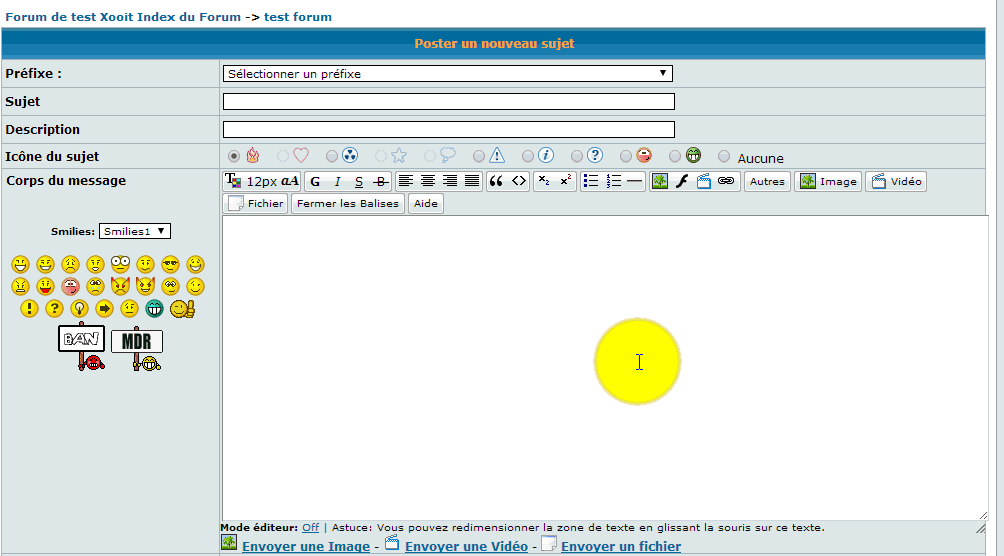Image resolution: width=1004 pixels, height=556 pixels.
Task: Open Envoyer une Image link
Action: coord(306,546)
